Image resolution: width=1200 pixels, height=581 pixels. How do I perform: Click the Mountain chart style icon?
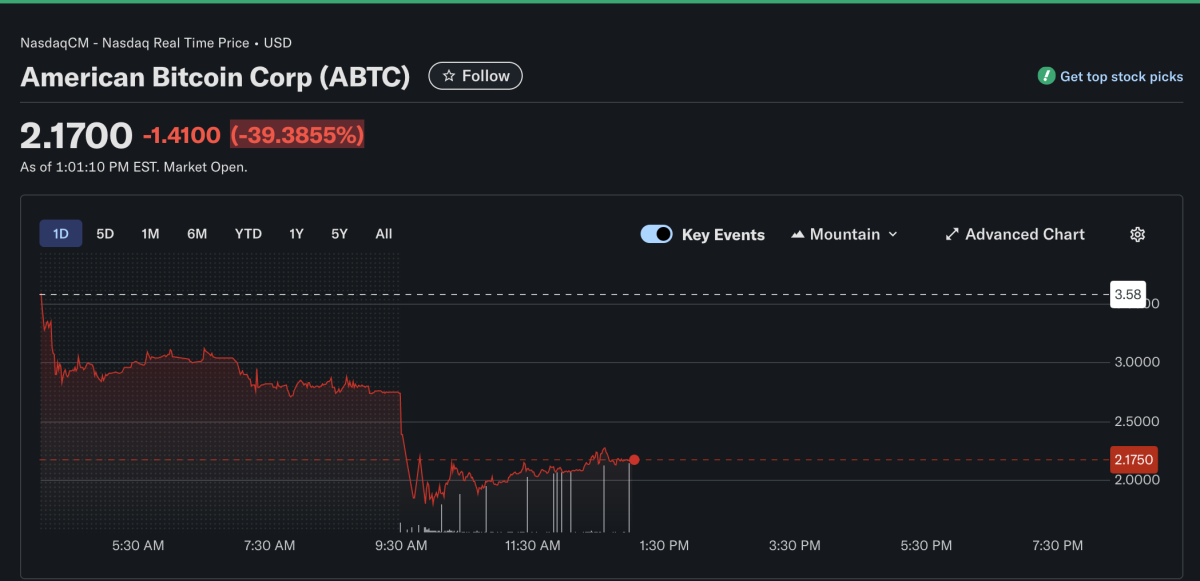click(799, 234)
